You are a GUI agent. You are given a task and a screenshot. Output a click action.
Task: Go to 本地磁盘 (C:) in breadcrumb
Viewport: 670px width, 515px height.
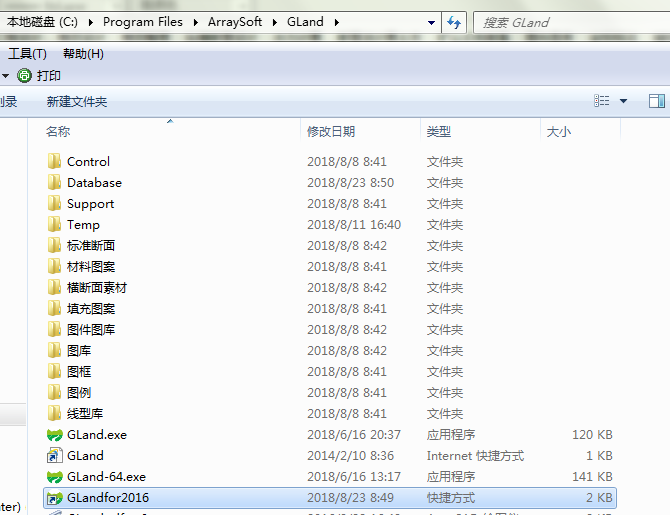[42, 22]
